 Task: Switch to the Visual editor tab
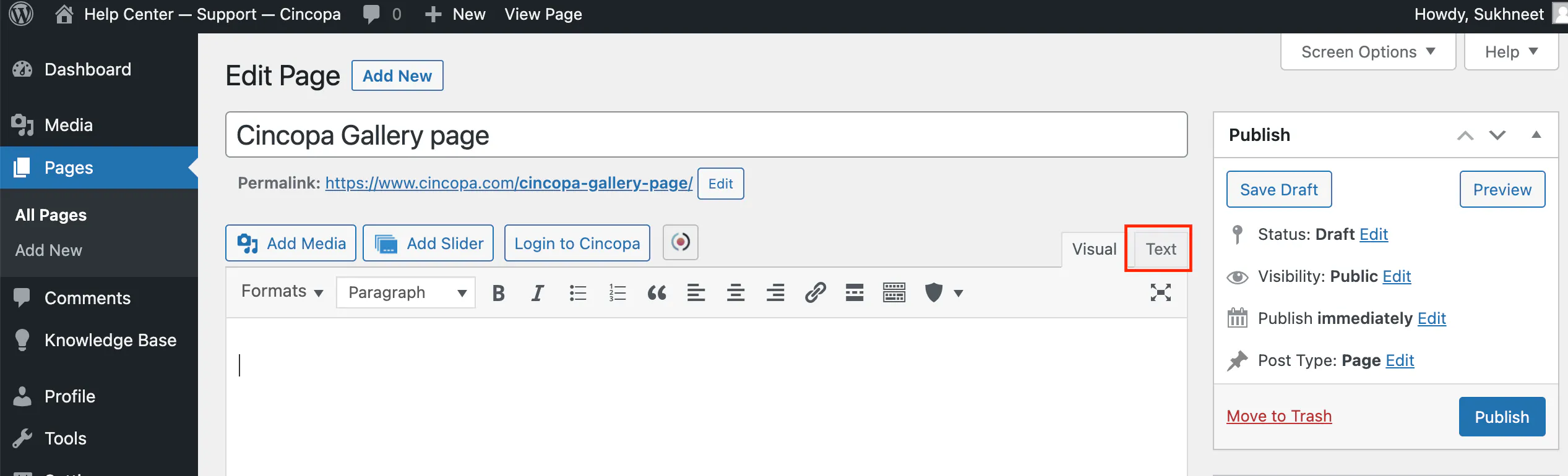pos(1094,249)
